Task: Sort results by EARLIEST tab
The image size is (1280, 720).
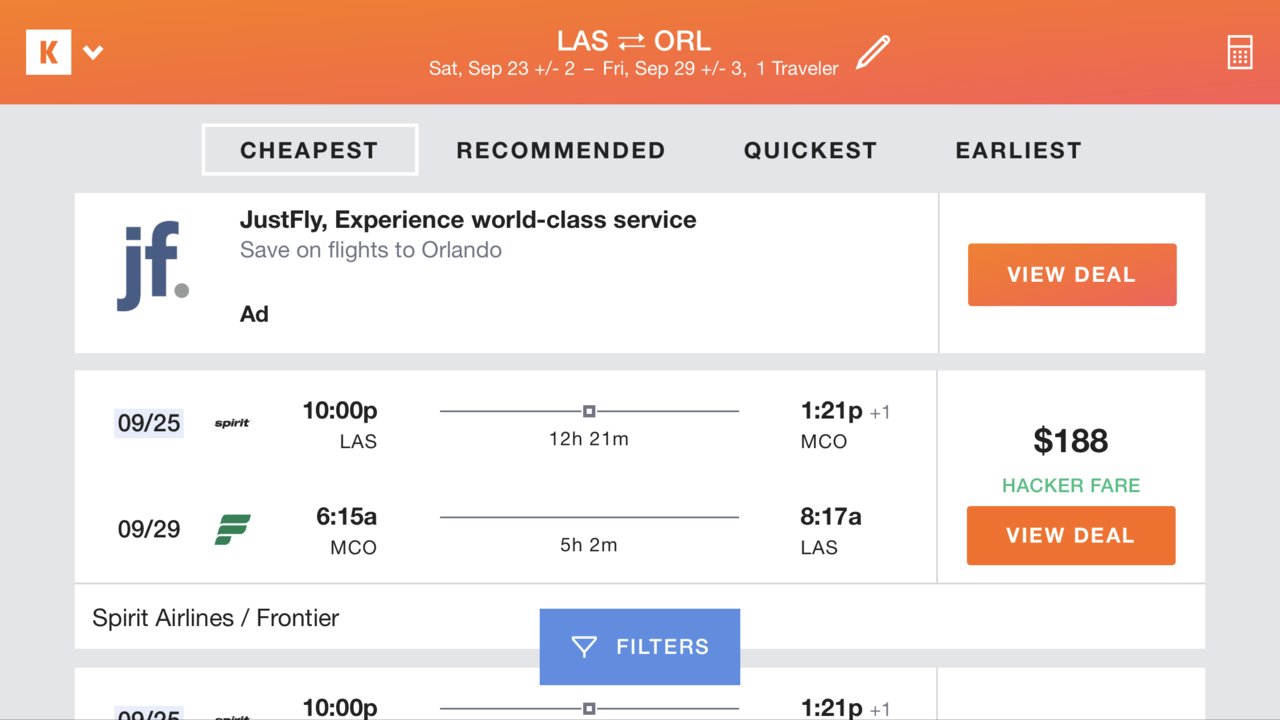Action: point(1018,150)
